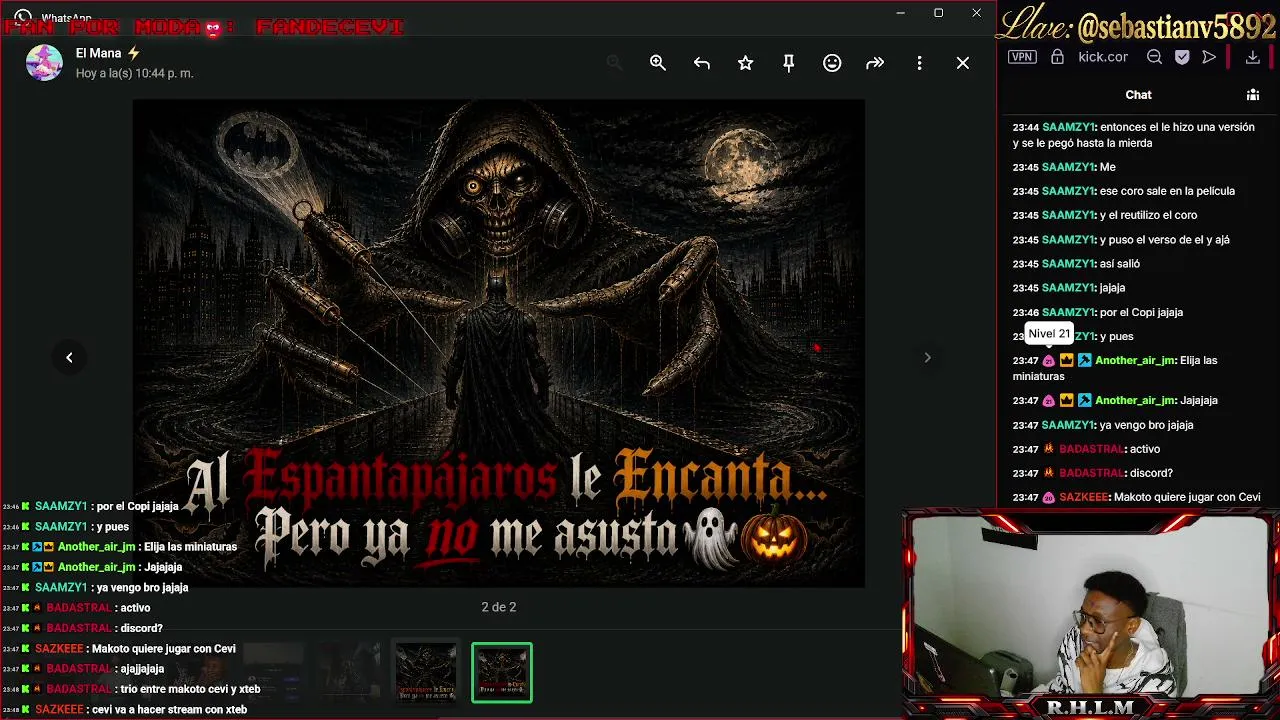Click the paper-plane send icon in browser
The image size is (1280, 720).
coord(1209,57)
